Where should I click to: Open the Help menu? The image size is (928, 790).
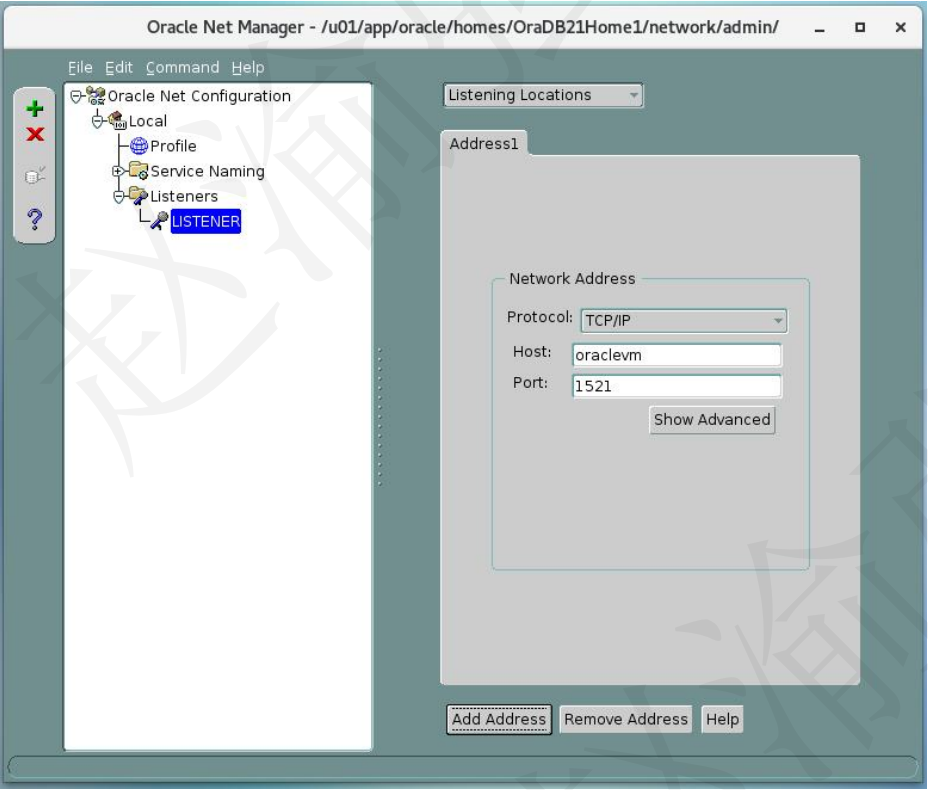click(247, 67)
